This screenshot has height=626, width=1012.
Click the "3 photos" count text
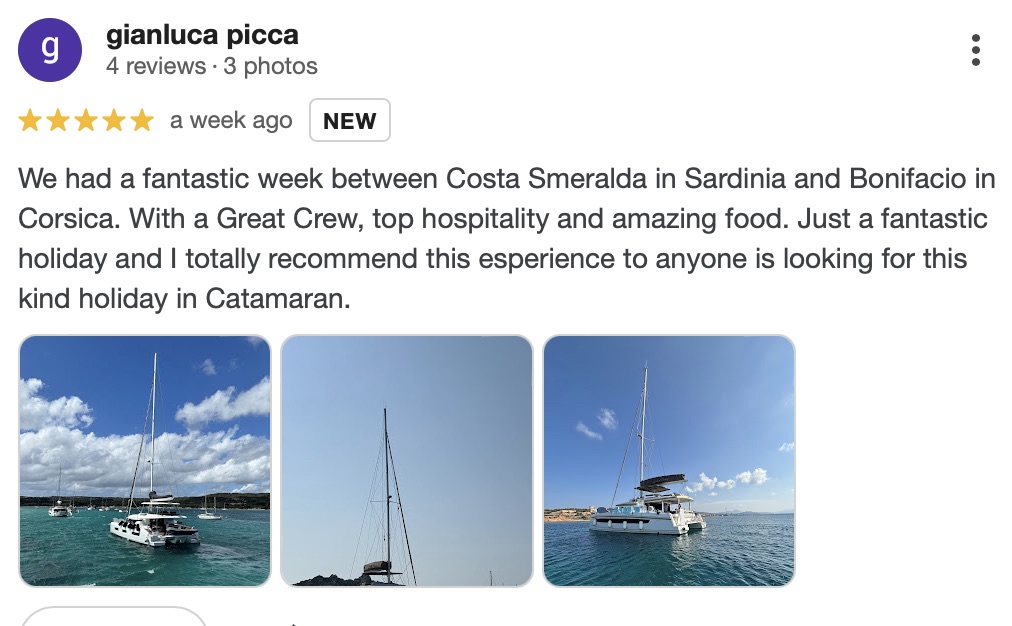[270, 67]
